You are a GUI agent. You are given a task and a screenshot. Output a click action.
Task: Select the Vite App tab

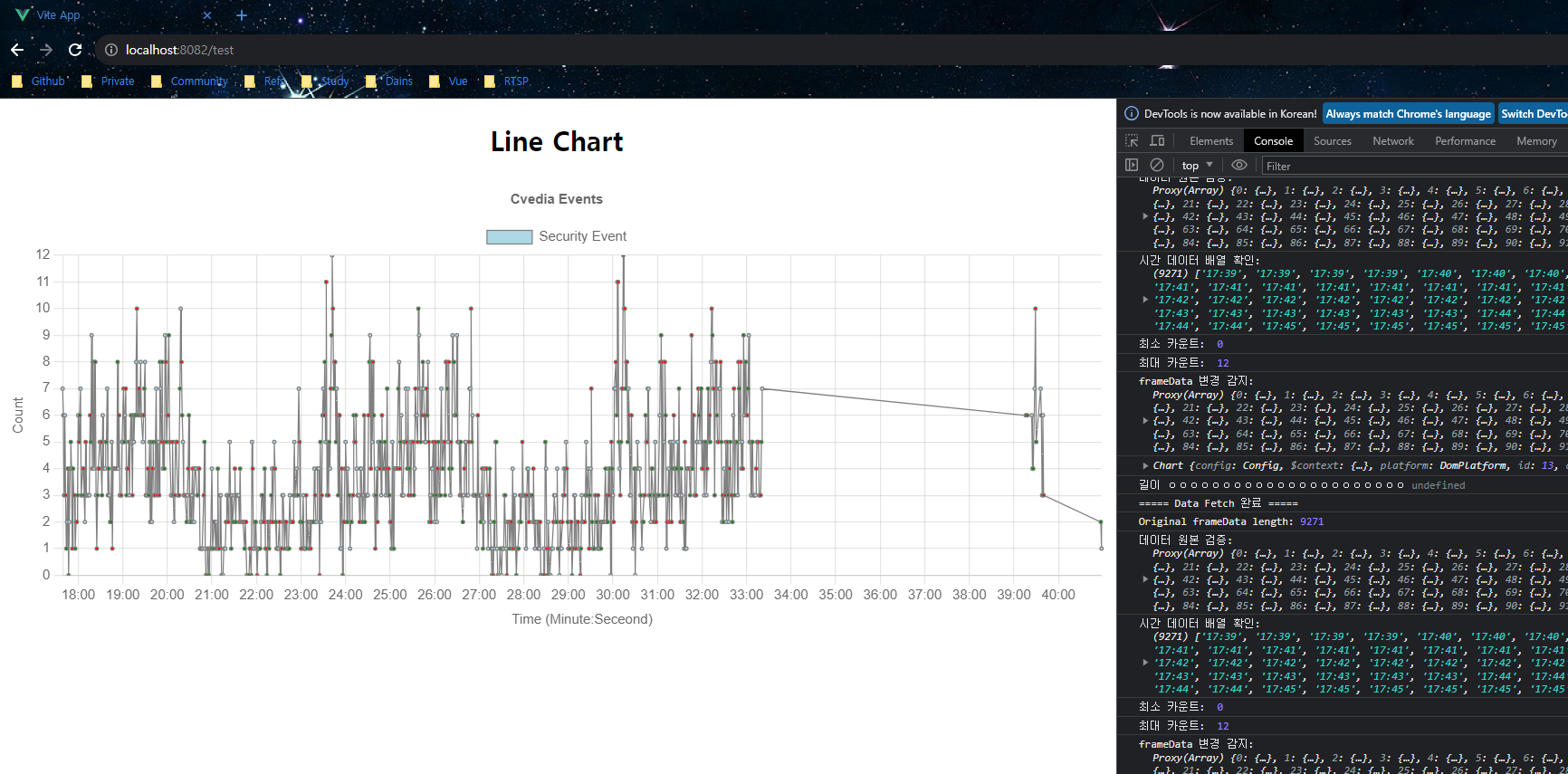113,15
